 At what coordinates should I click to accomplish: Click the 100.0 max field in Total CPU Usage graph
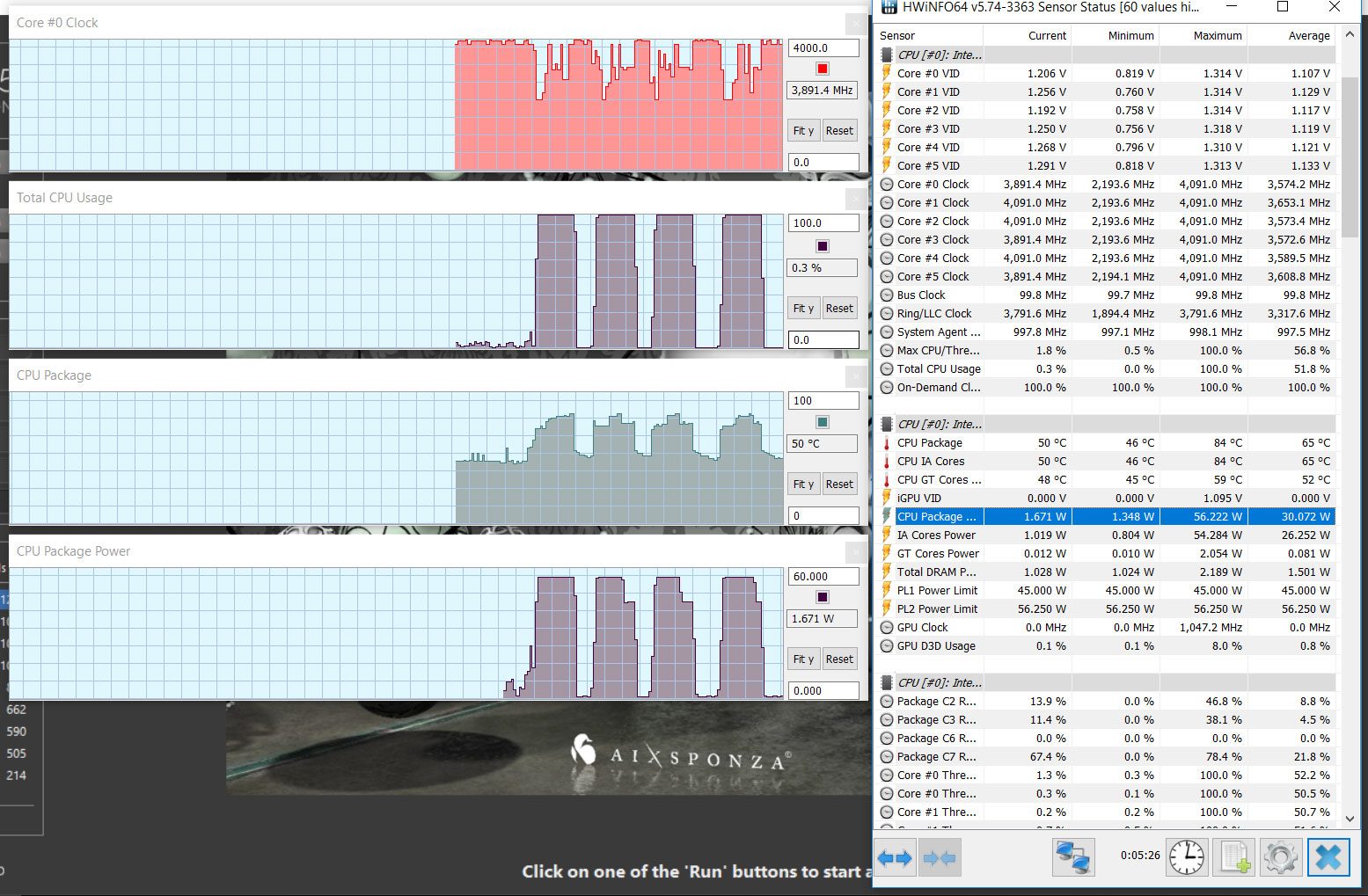pos(823,223)
